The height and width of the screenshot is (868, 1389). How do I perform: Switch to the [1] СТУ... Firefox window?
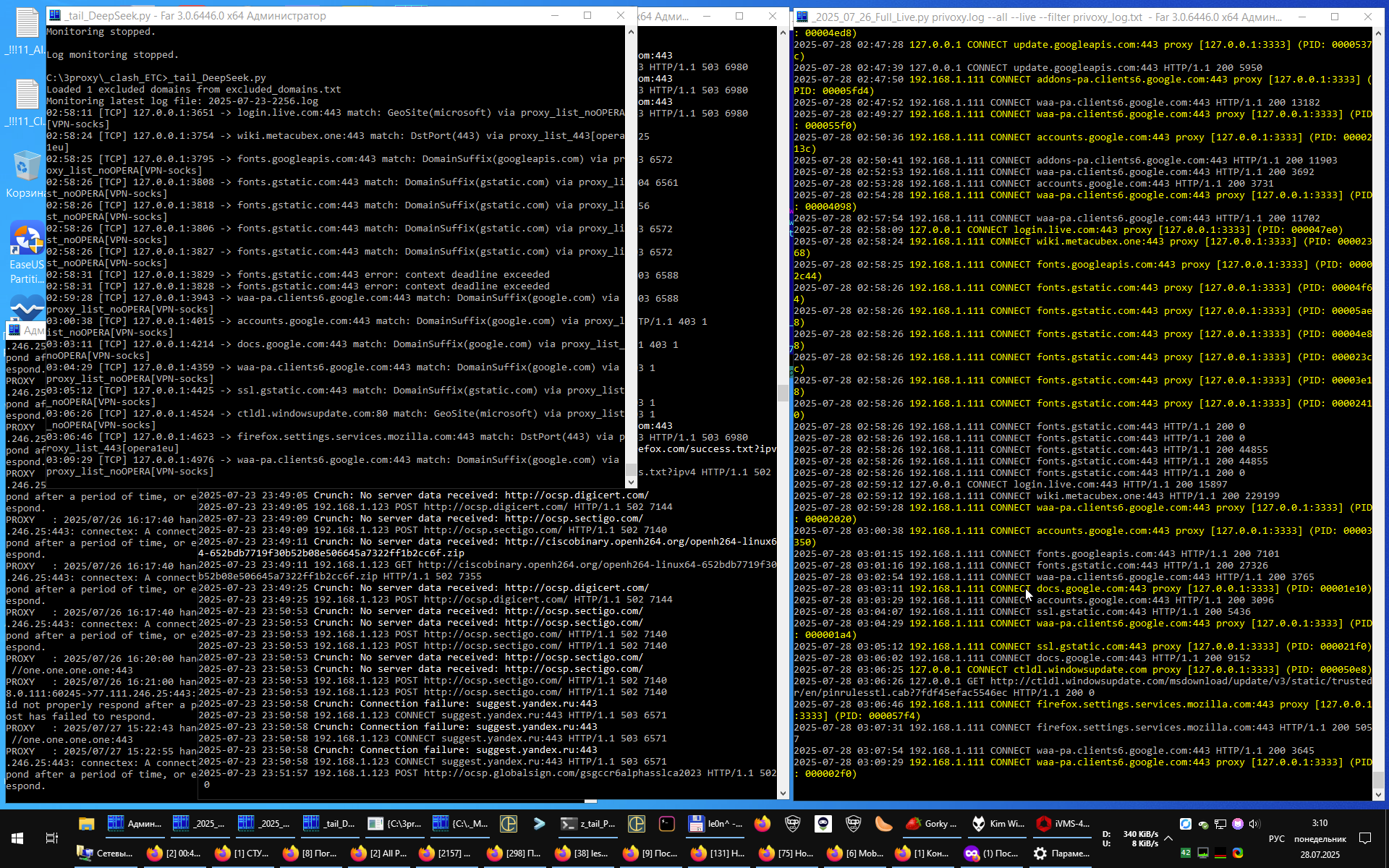point(242,854)
